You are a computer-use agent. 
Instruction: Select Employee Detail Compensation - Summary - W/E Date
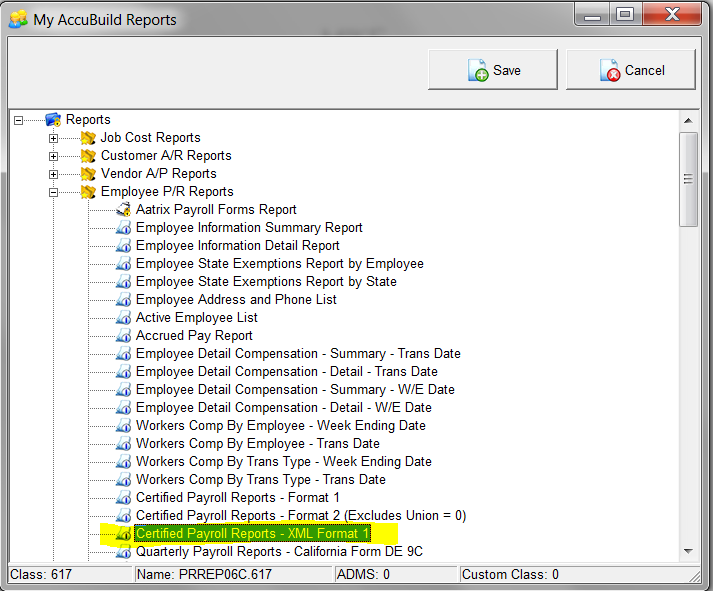click(295, 390)
